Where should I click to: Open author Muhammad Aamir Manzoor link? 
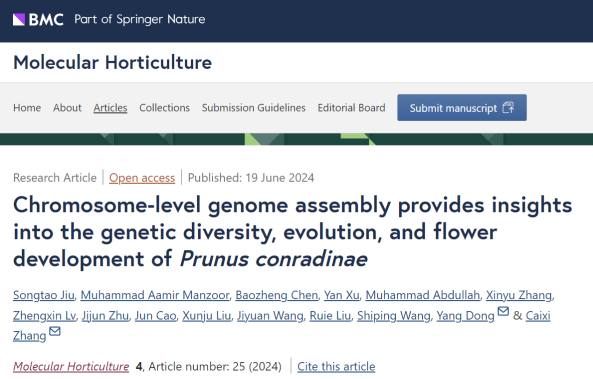[x=155, y=295]
